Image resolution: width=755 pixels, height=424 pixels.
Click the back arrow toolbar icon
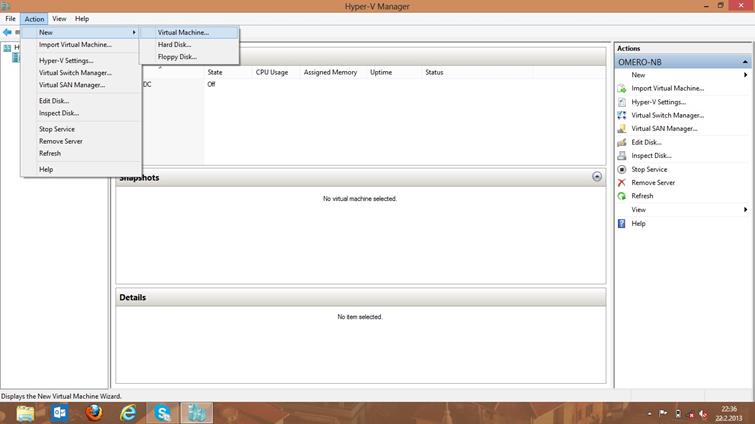(x=7, y=32)
